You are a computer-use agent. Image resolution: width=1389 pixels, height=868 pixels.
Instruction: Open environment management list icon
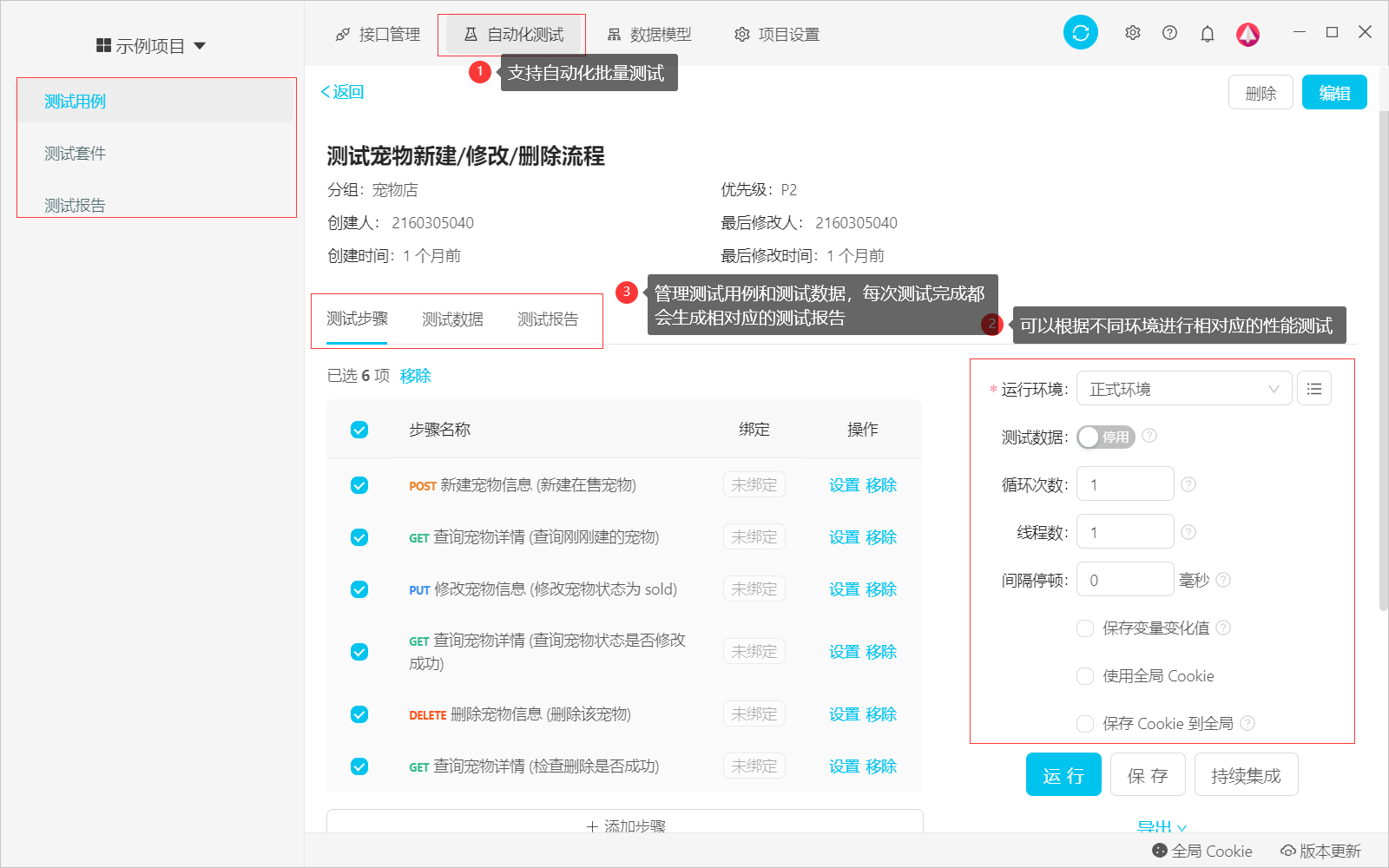(x=1314, y=389)
